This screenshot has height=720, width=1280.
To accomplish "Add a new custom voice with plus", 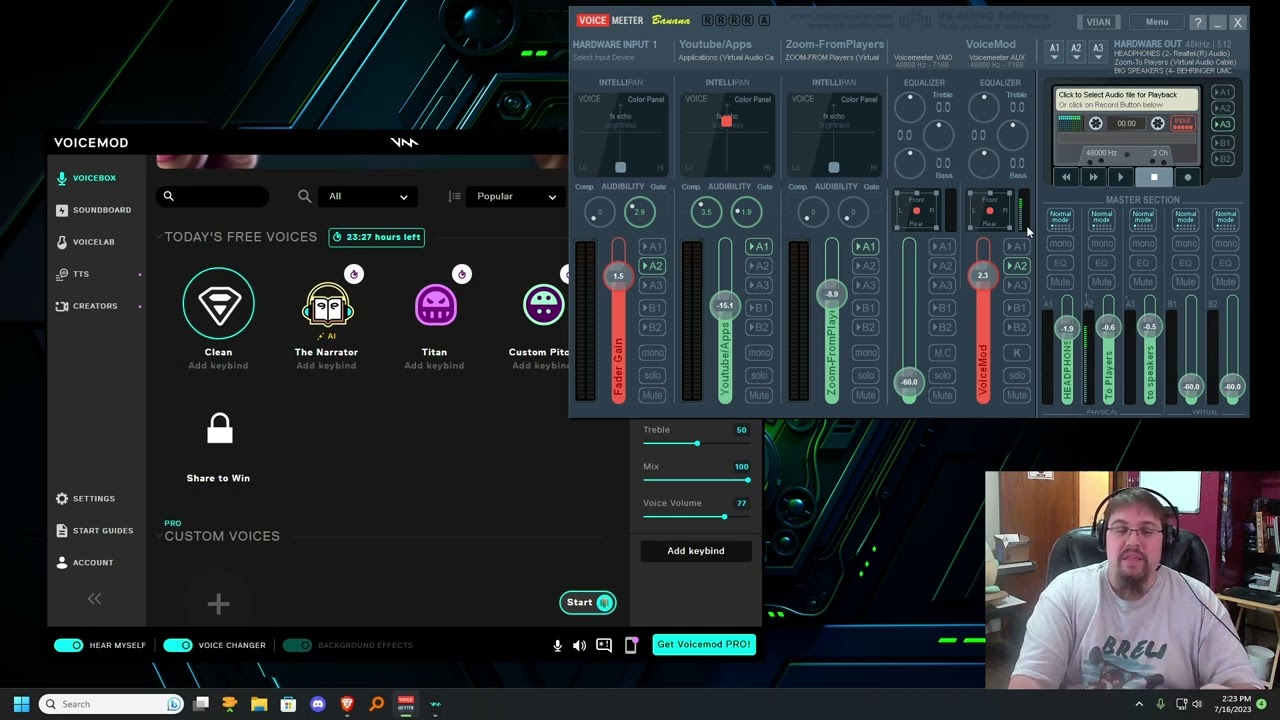I will click(218, 603).
